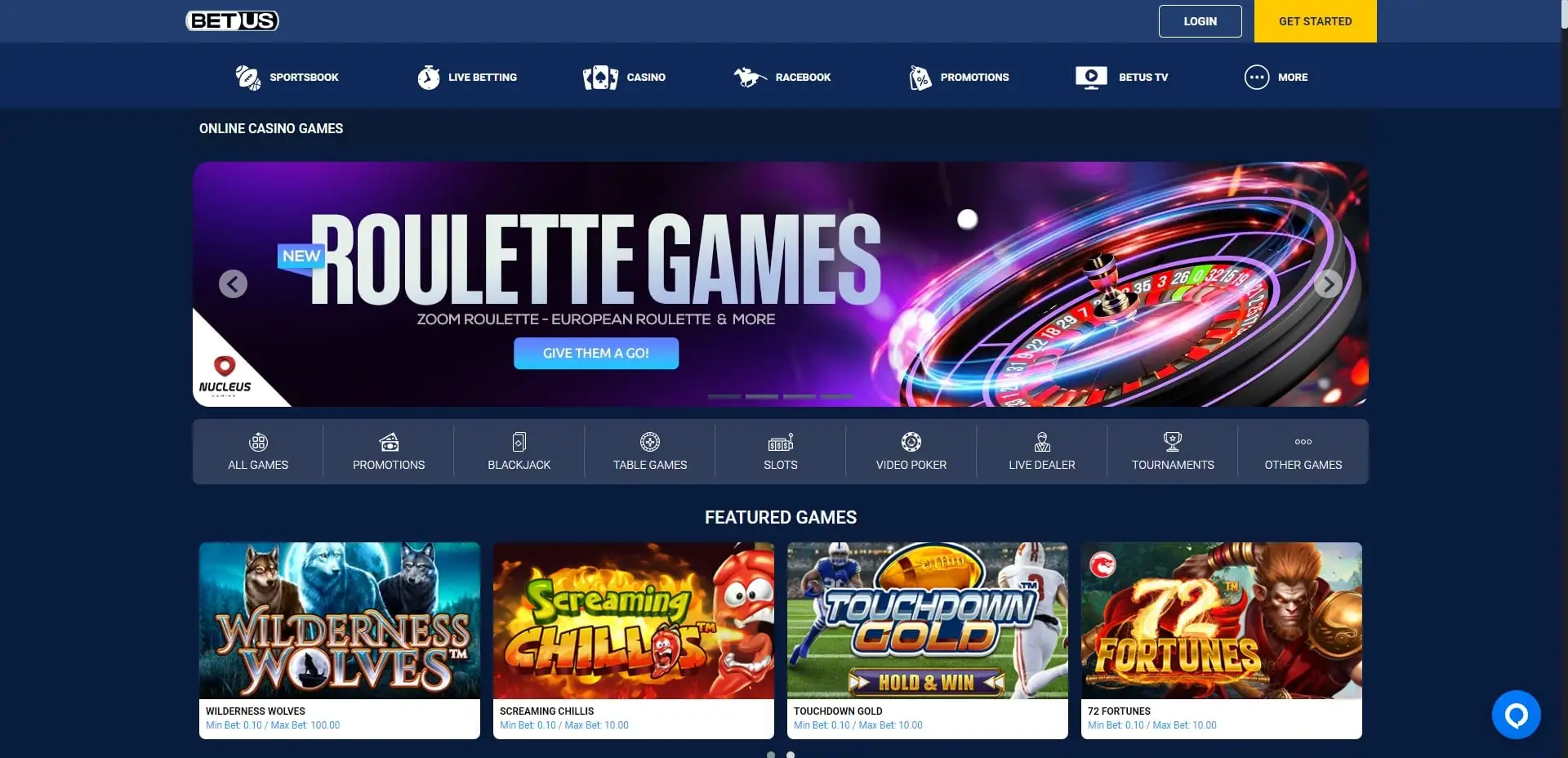Open the Blackjack category icon

click(519, 442)
